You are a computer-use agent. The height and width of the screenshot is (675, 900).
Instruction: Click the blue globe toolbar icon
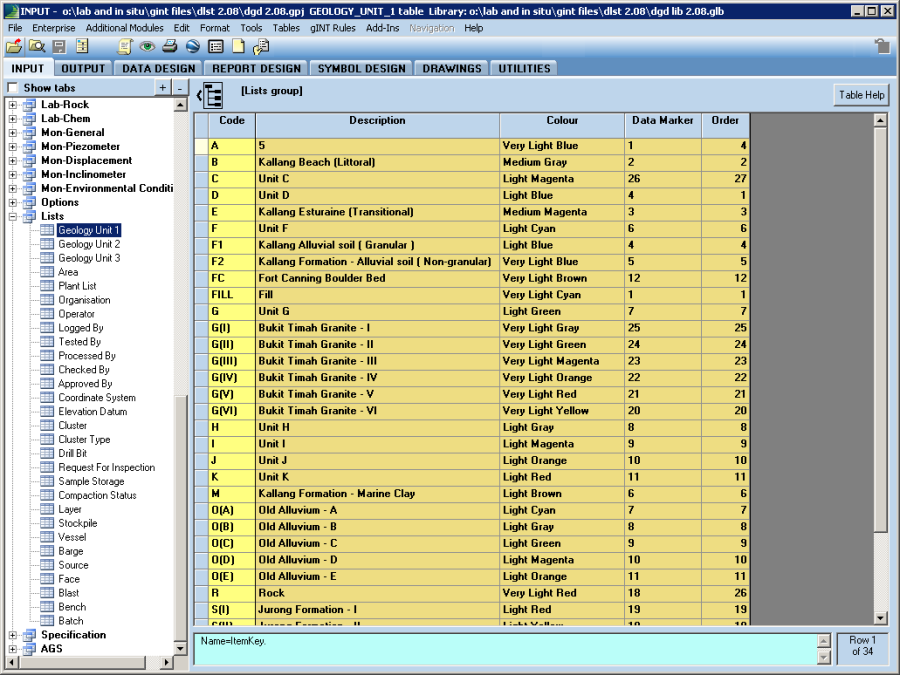pyautogui.click(x=193, y=46)
